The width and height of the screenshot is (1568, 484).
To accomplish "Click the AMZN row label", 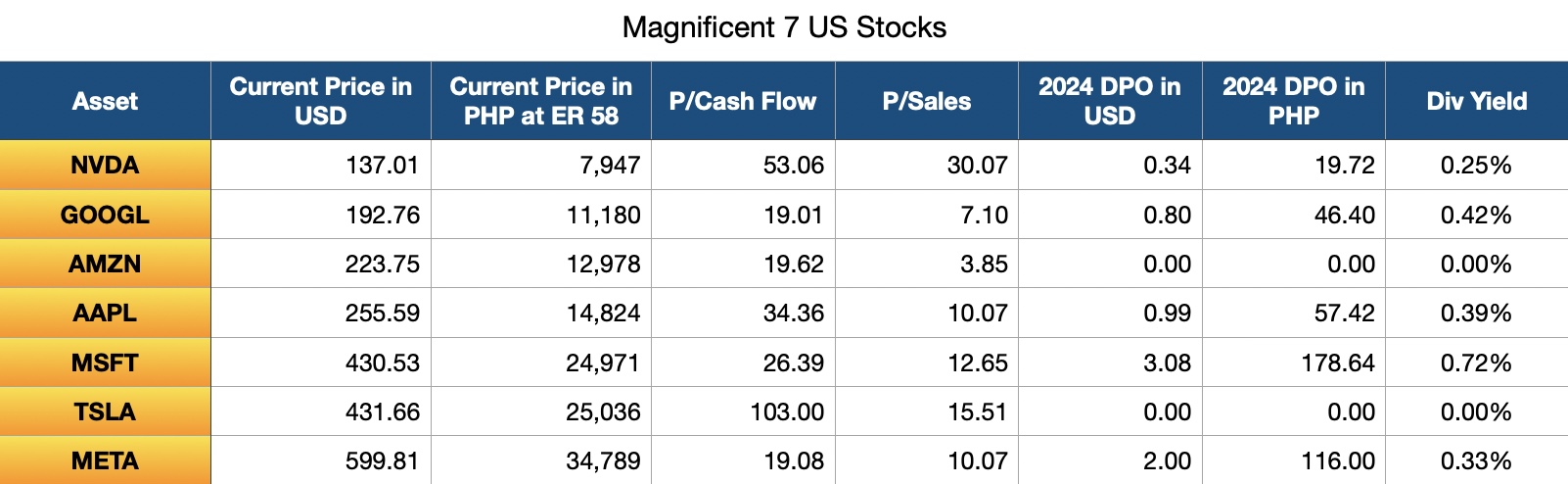I will coord(105,265).
